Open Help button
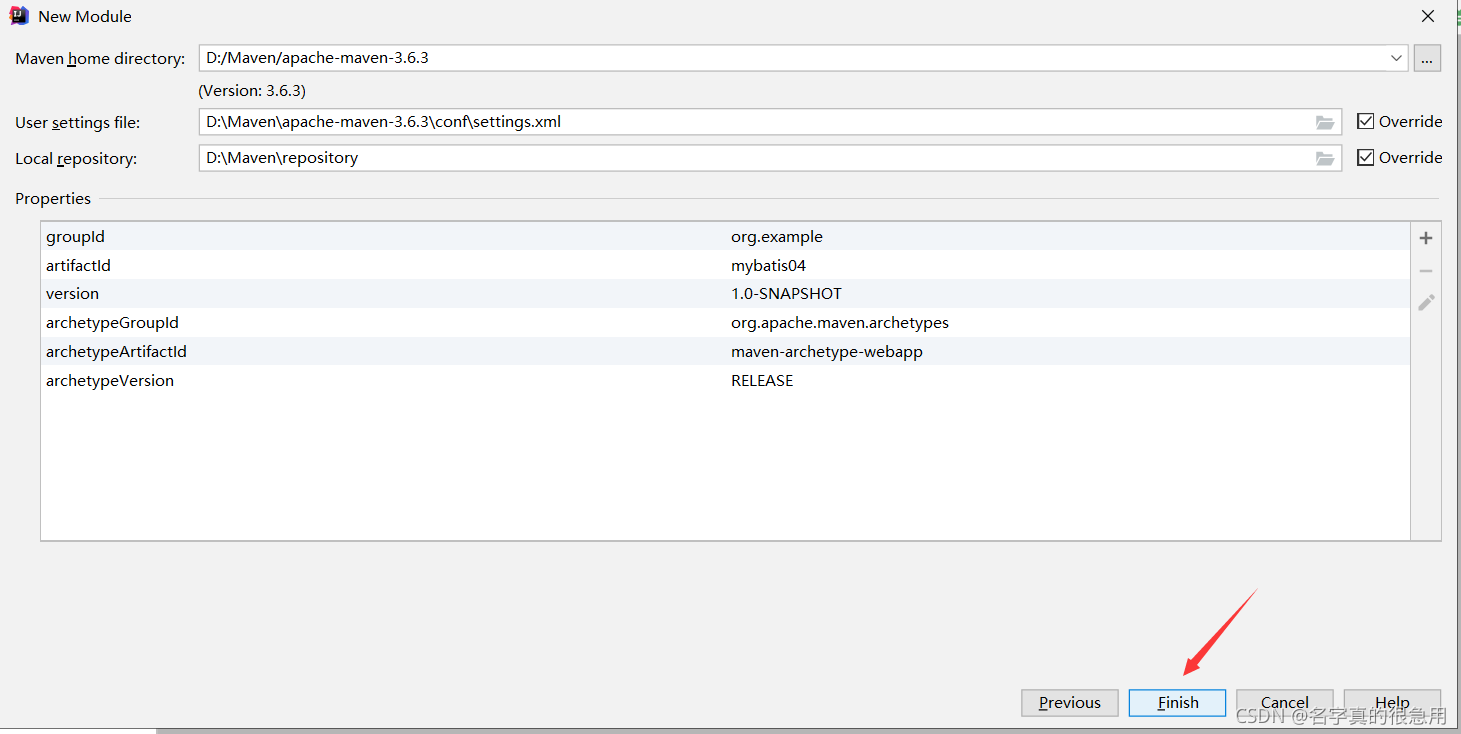Screen dimensions: 1461x734 pos(1392,702)
